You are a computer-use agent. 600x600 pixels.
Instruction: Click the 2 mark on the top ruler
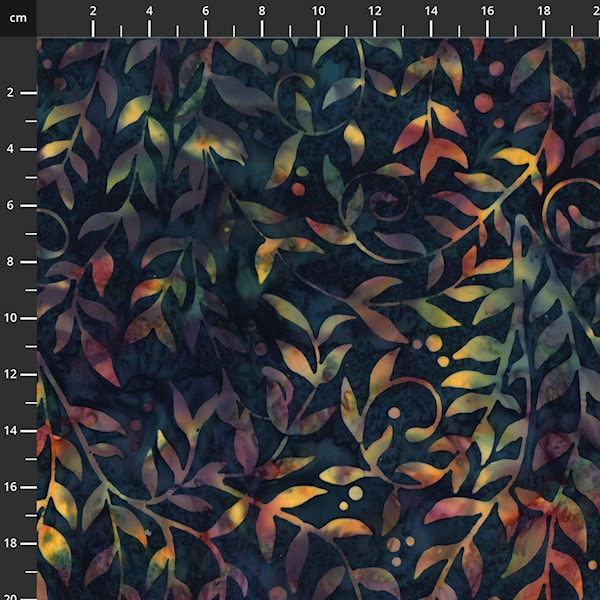93,10
